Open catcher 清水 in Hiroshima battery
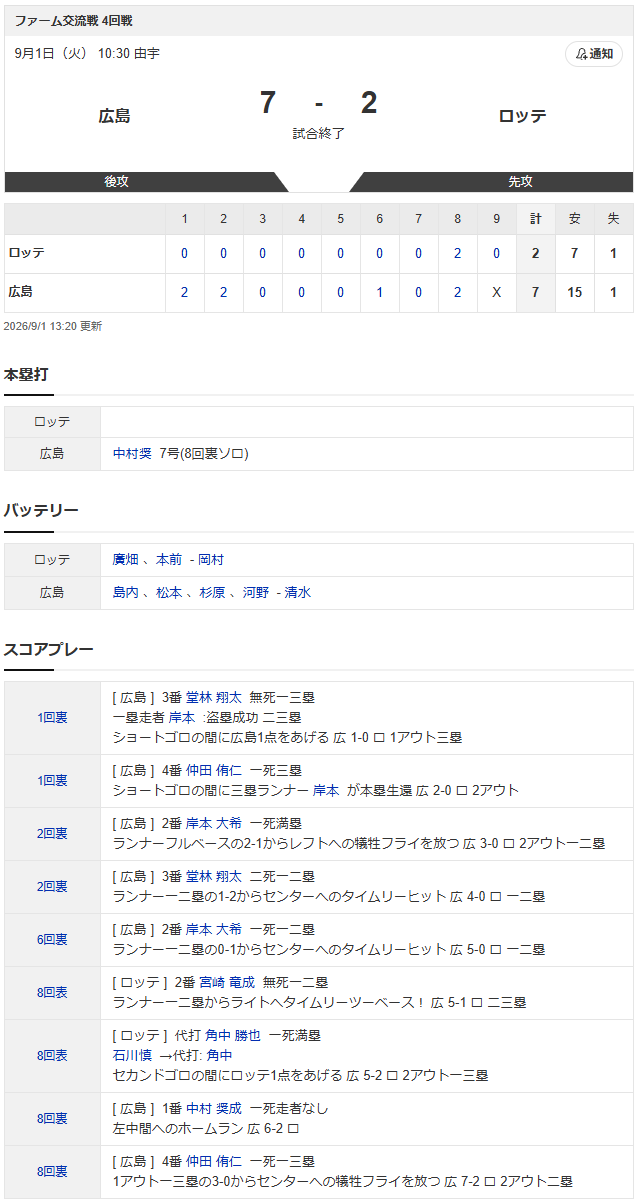The width and height of the screenshot is (637, 1201). pos(298,593)
